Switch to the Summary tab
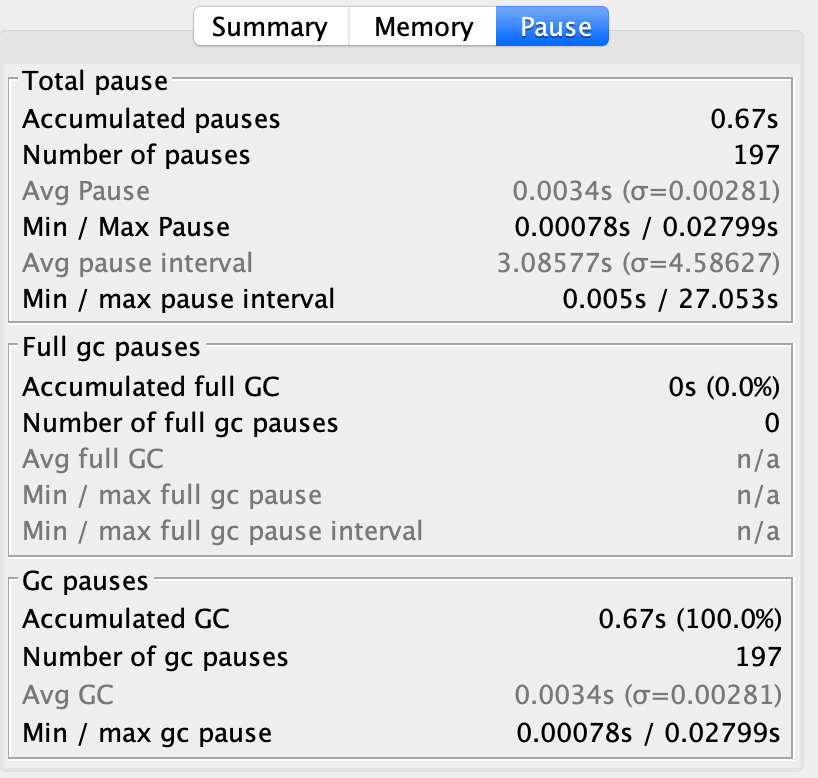The height and width of the screenshot is (778, 818). point(270,27)
